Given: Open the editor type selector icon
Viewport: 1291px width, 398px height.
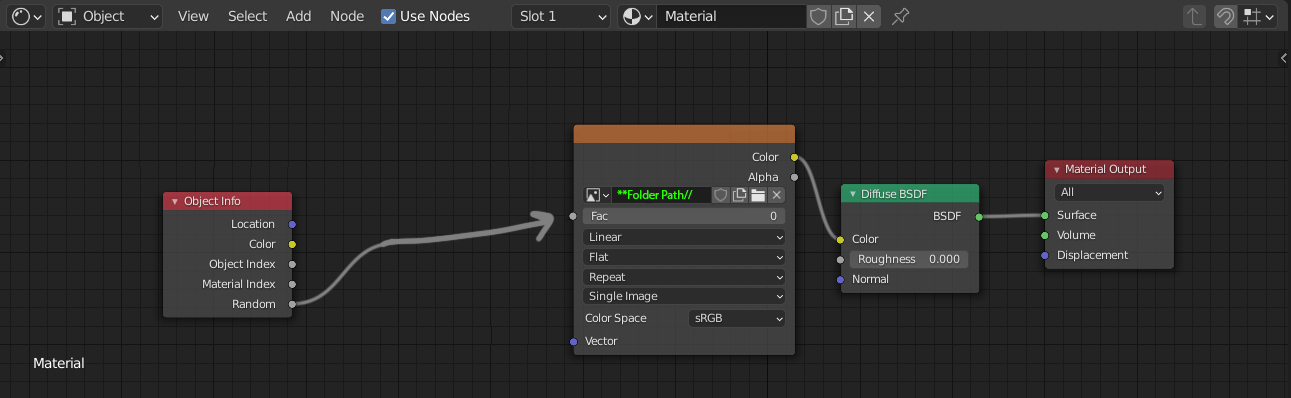Looking at the screenshot, I should (x=26, y=16).
